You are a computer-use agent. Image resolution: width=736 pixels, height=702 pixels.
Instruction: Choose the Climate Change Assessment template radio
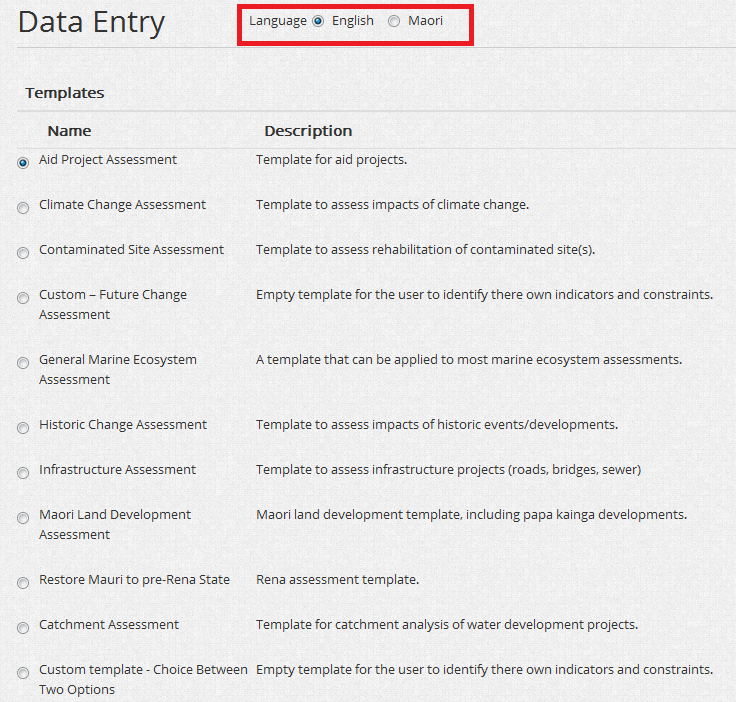pyautogui.click(x=23, y=208)
